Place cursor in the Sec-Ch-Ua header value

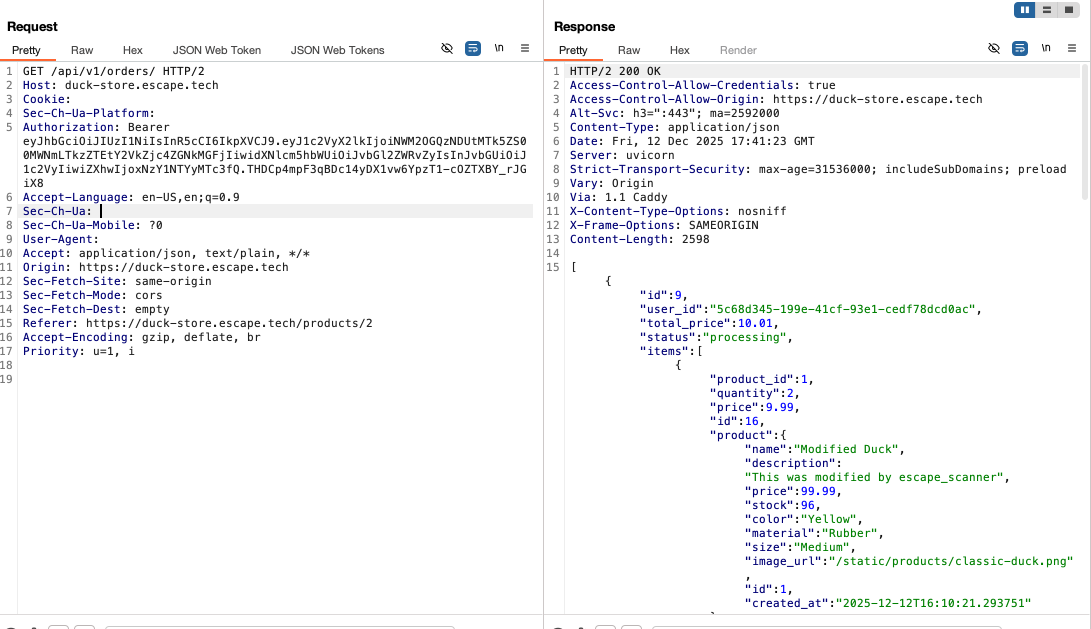point(100,211)
